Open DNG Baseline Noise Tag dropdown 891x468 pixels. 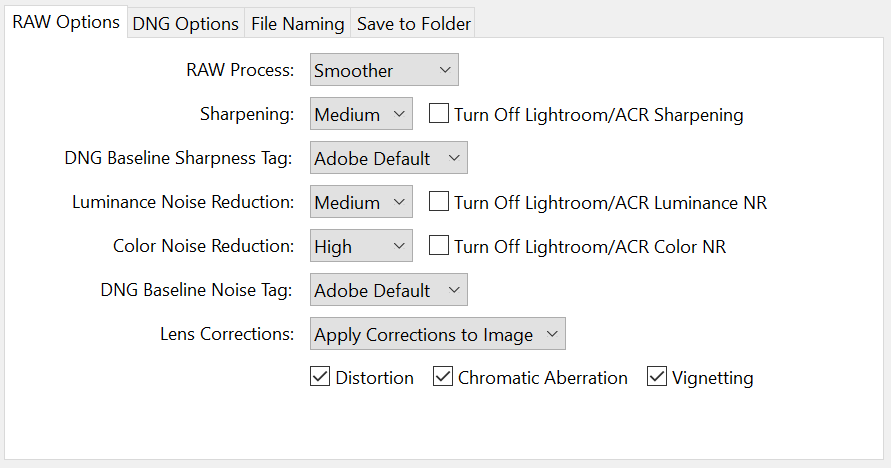pyautogui.click(x=388, y=291)
